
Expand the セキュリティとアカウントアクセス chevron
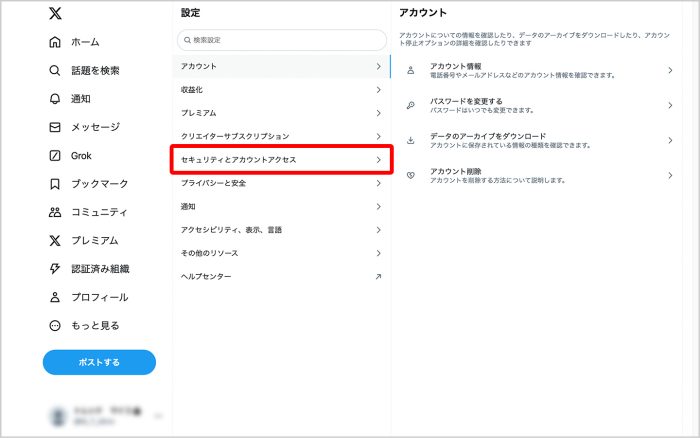coord(378,160)
